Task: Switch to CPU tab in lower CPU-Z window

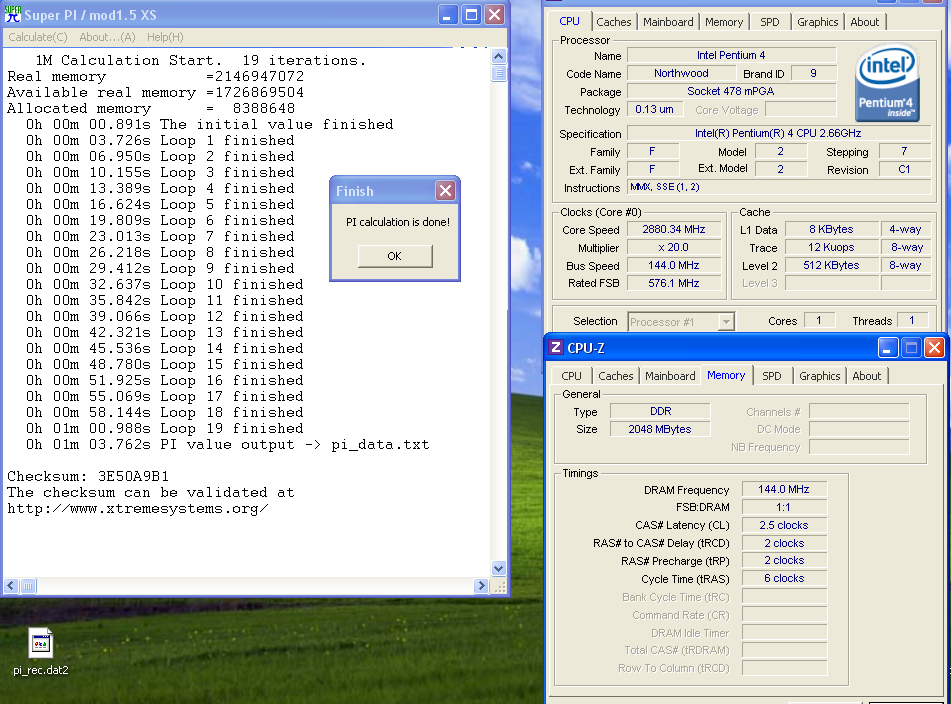Action: click(x=571, y=376)
